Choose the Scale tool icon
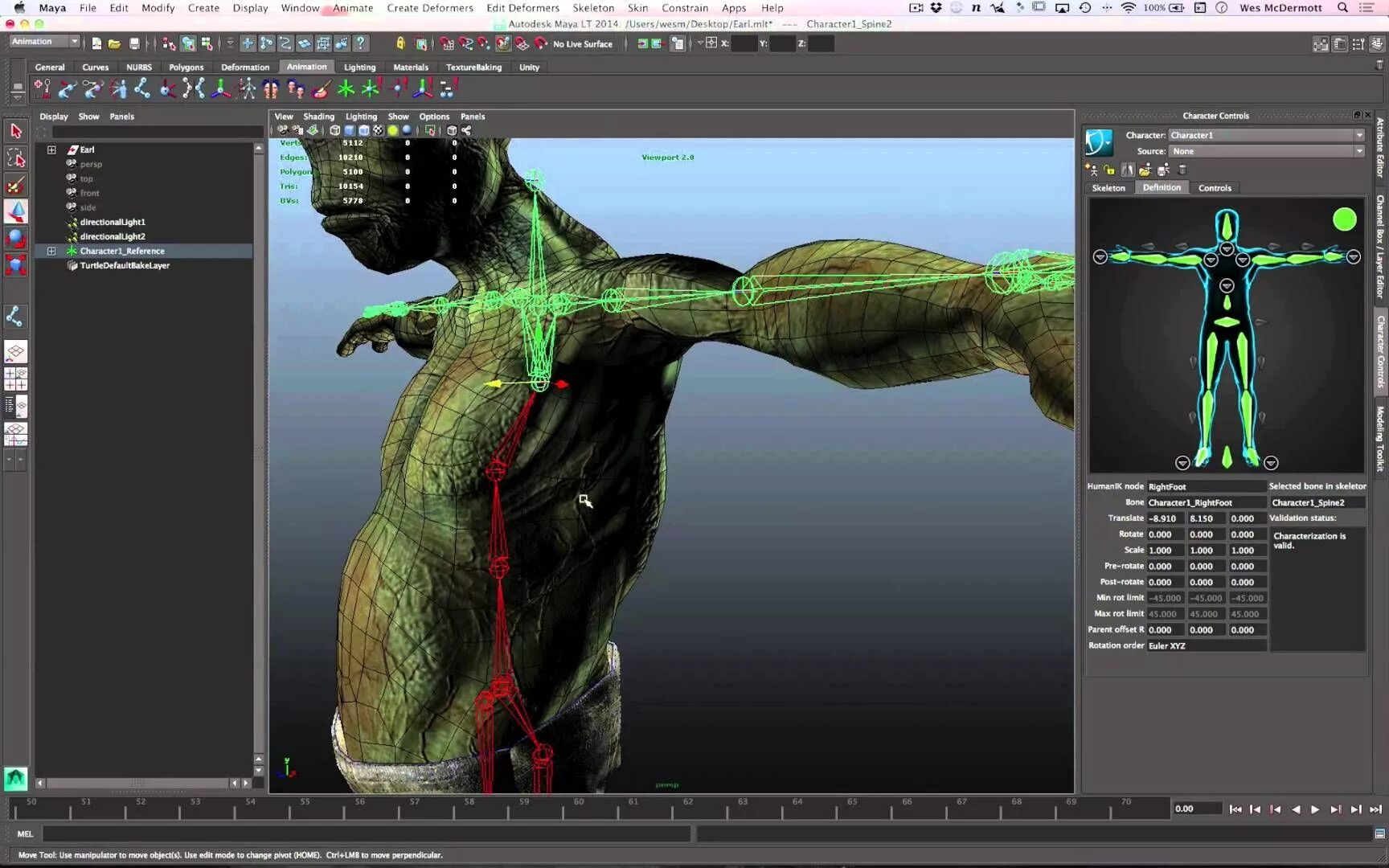This screenshot has height=868, width=1389. pos(16,264)
